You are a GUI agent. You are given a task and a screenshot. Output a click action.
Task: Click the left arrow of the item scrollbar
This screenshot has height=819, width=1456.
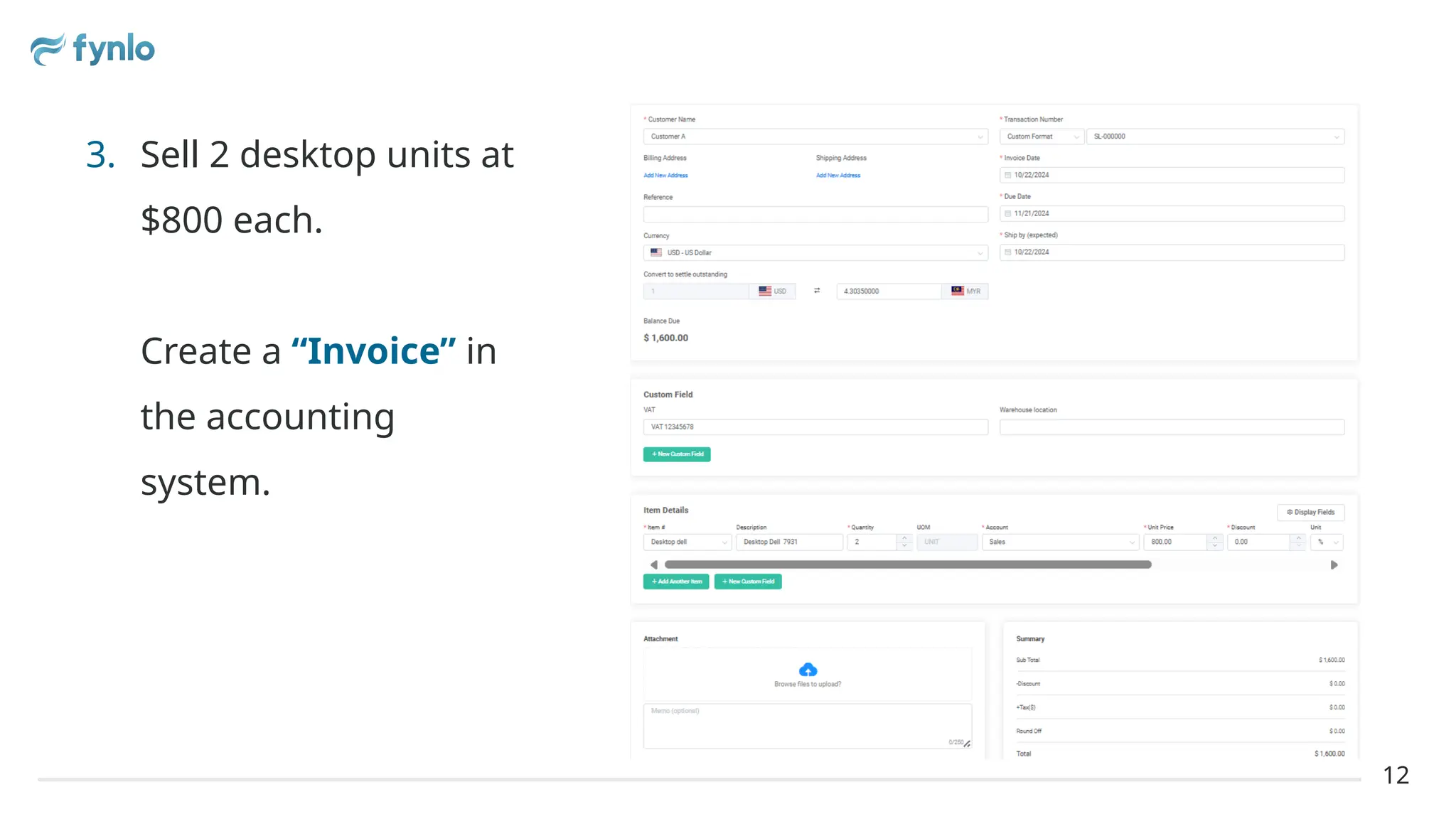[653, 565]
